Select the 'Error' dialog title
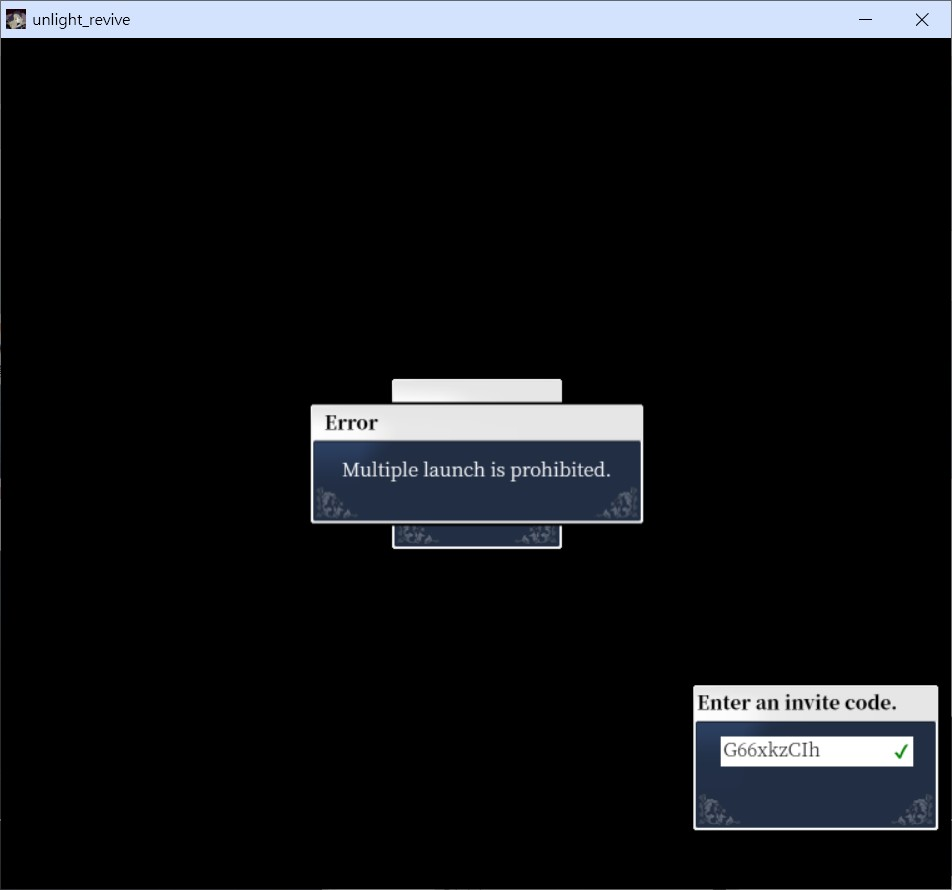This screenshot has height=890, width=952. coord(351,423)
